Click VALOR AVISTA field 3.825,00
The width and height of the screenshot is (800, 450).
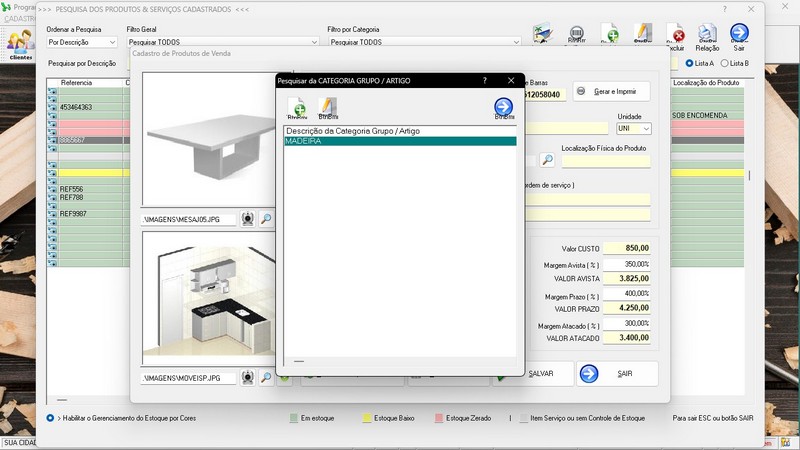point(627,279)
